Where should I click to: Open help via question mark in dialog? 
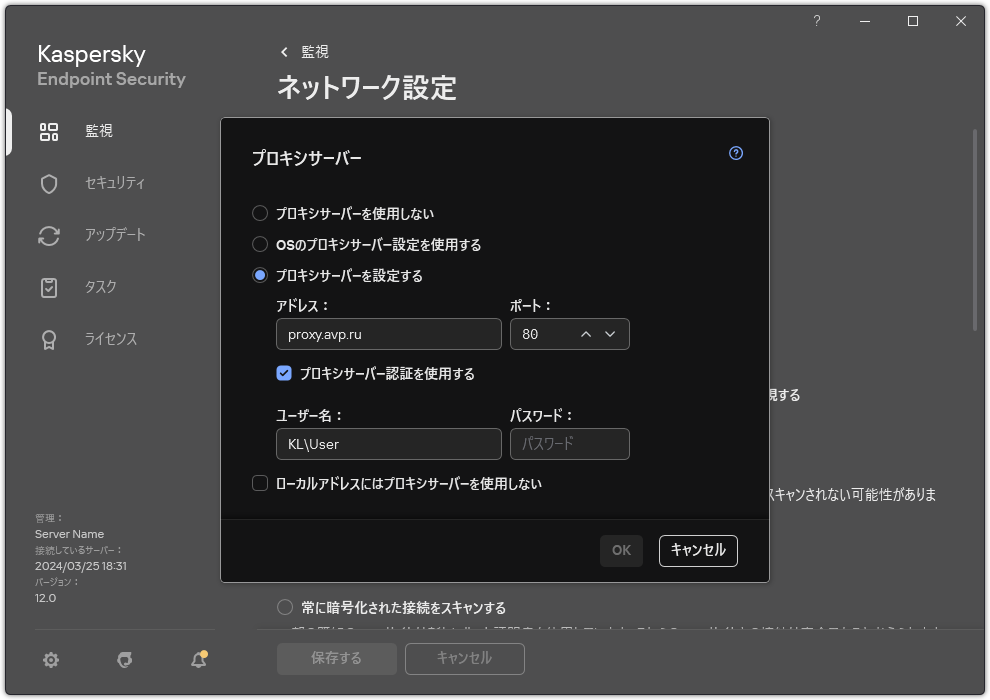(x=735, y=153)
